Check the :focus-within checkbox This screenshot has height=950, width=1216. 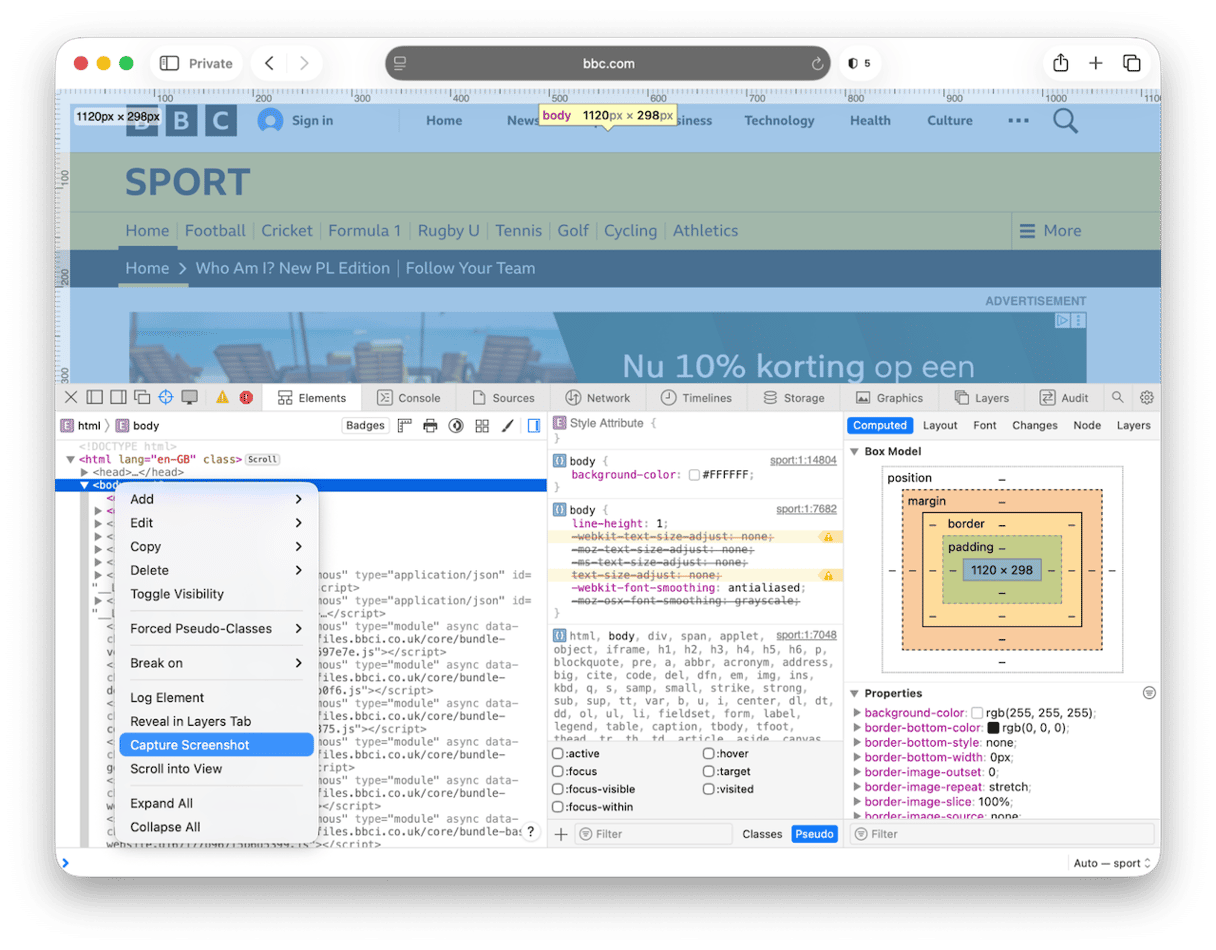point(558,807)
